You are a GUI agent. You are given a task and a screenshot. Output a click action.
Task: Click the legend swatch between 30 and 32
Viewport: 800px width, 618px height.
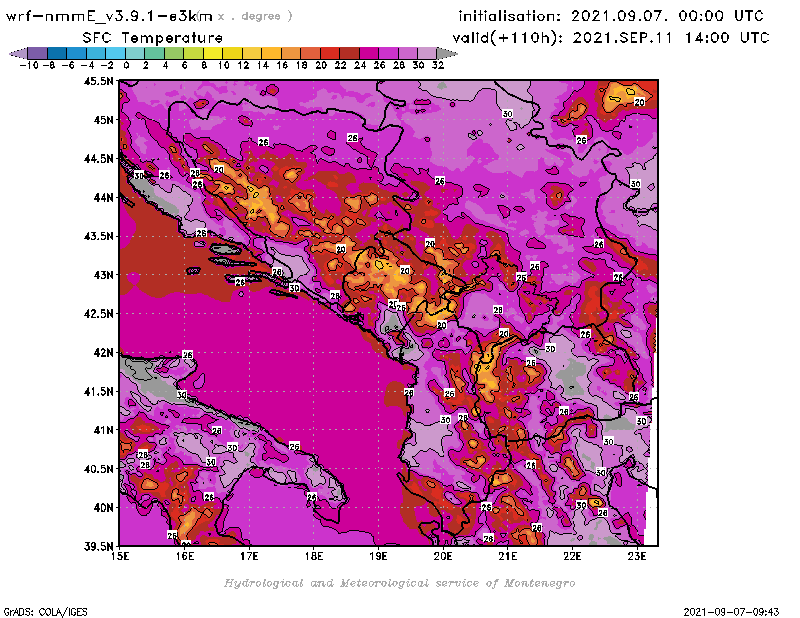tap(427, 54)
